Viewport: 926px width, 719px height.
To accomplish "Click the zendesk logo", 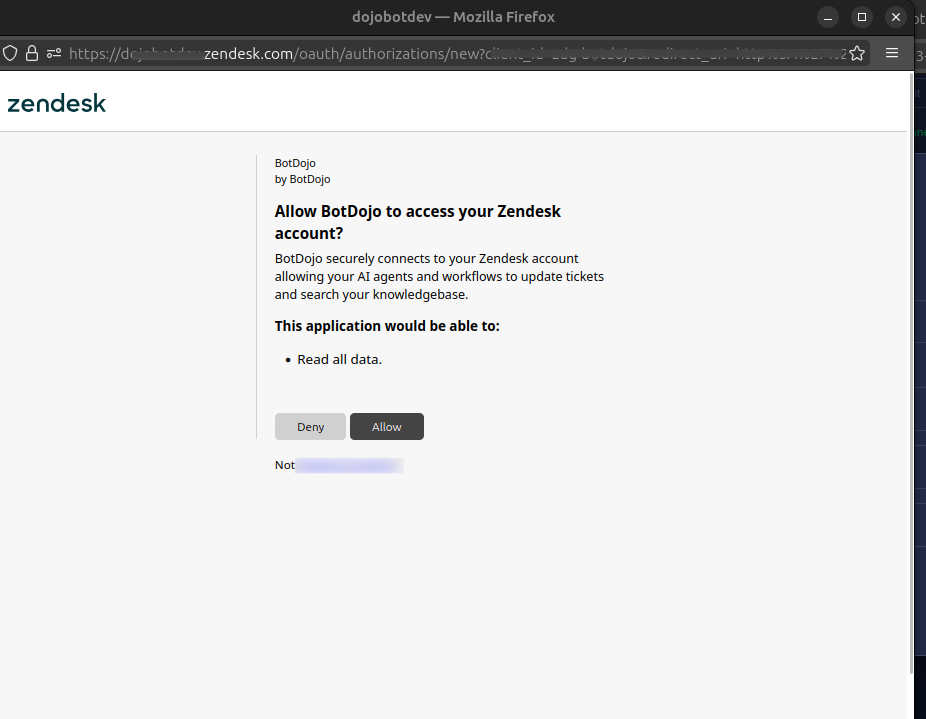I will (57, 103).
